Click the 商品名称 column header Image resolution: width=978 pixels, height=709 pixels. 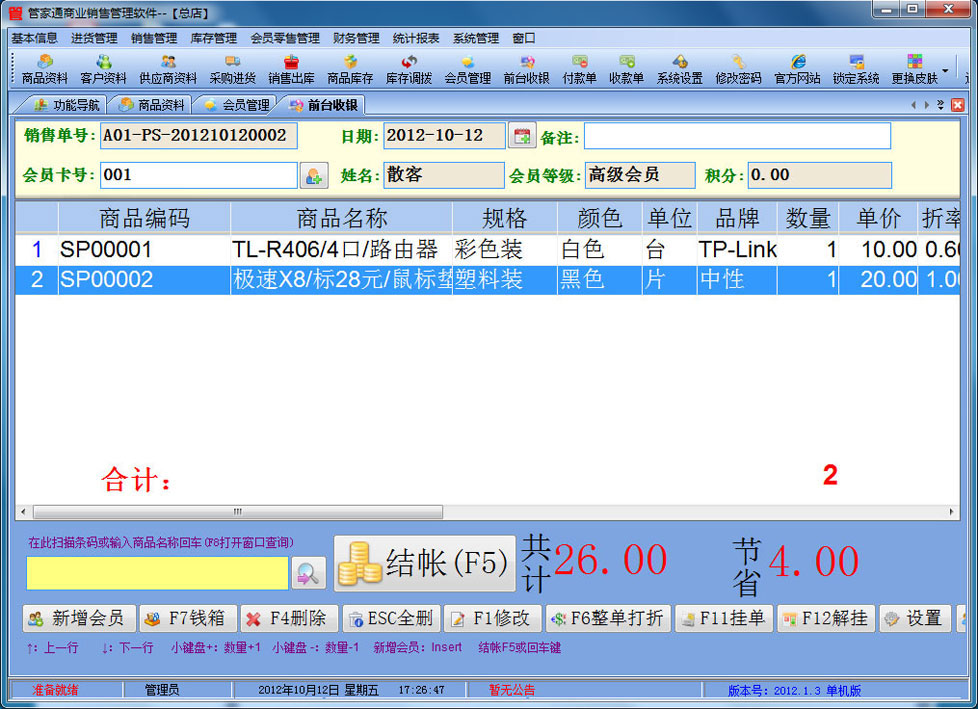tap(342, 218)
